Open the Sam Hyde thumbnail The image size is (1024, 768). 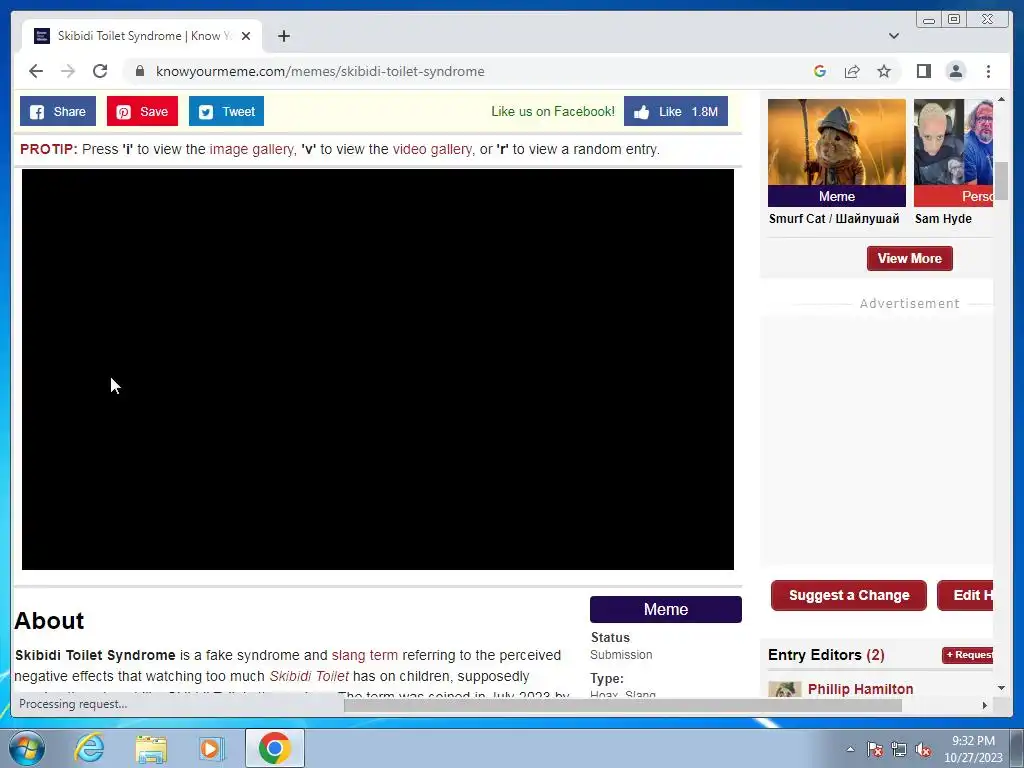click(x=953, y=153)
